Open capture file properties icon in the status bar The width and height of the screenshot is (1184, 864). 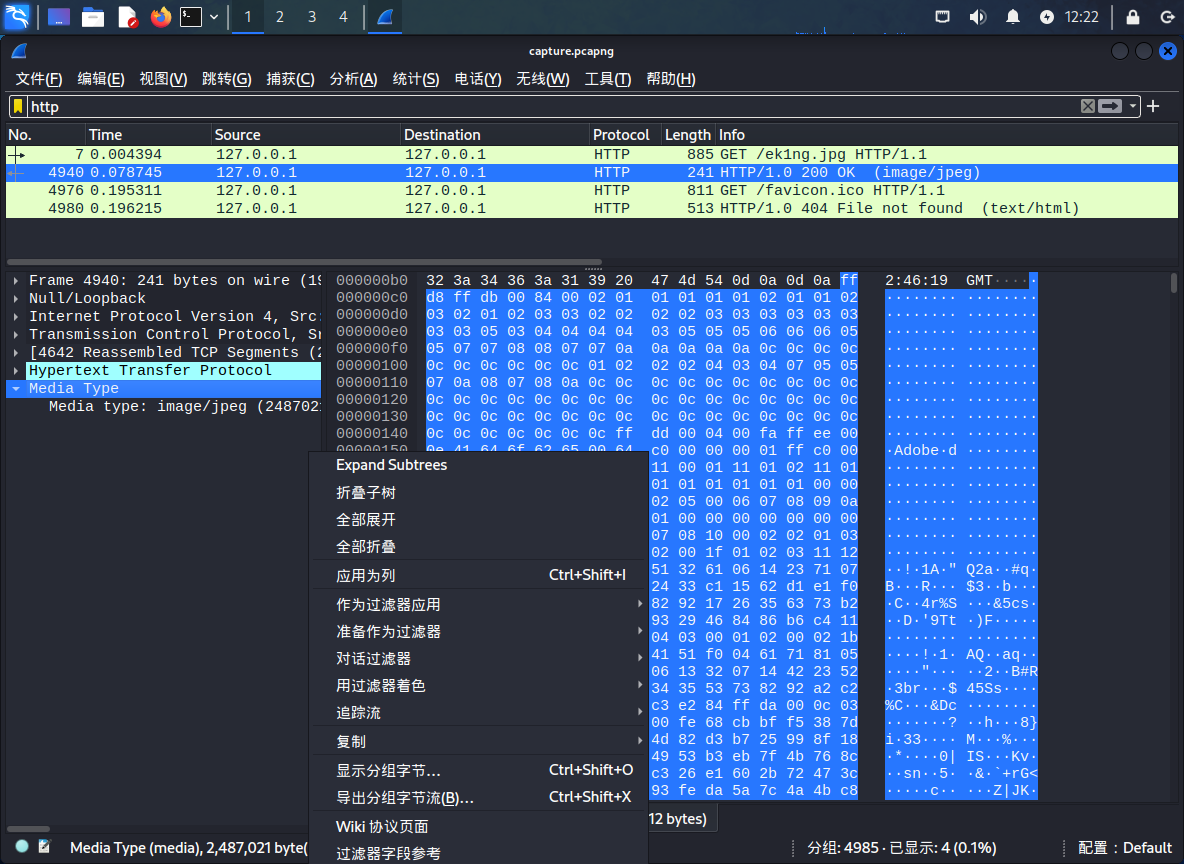[x=44, y=847]
